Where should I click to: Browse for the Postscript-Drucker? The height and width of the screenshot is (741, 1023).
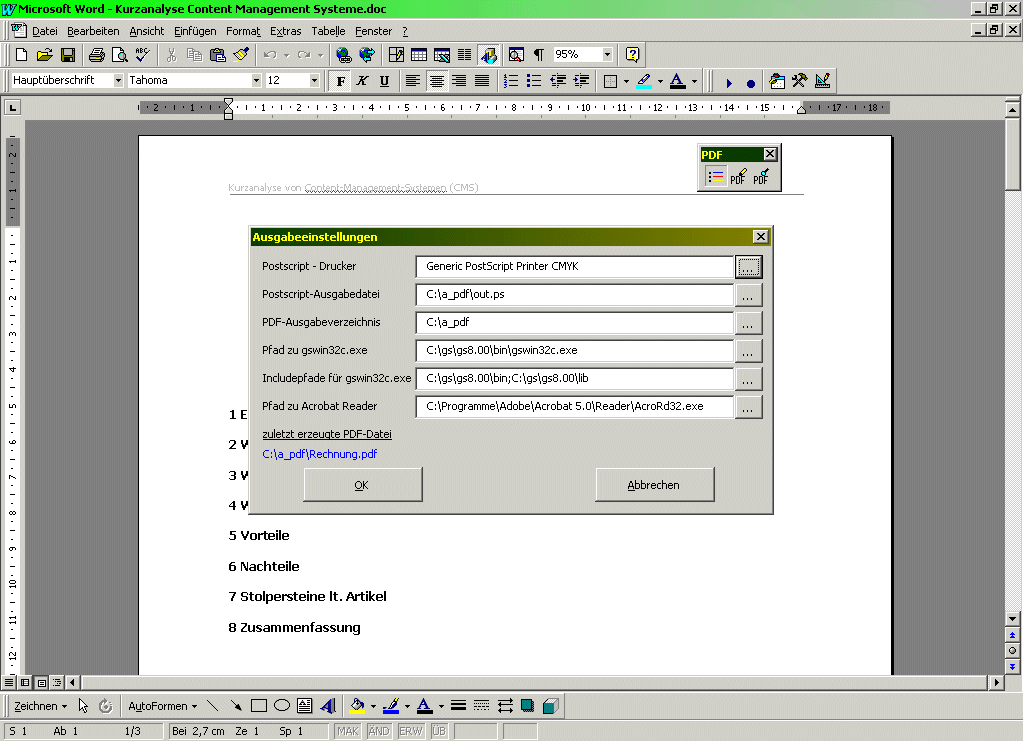(x=748, y=267)
